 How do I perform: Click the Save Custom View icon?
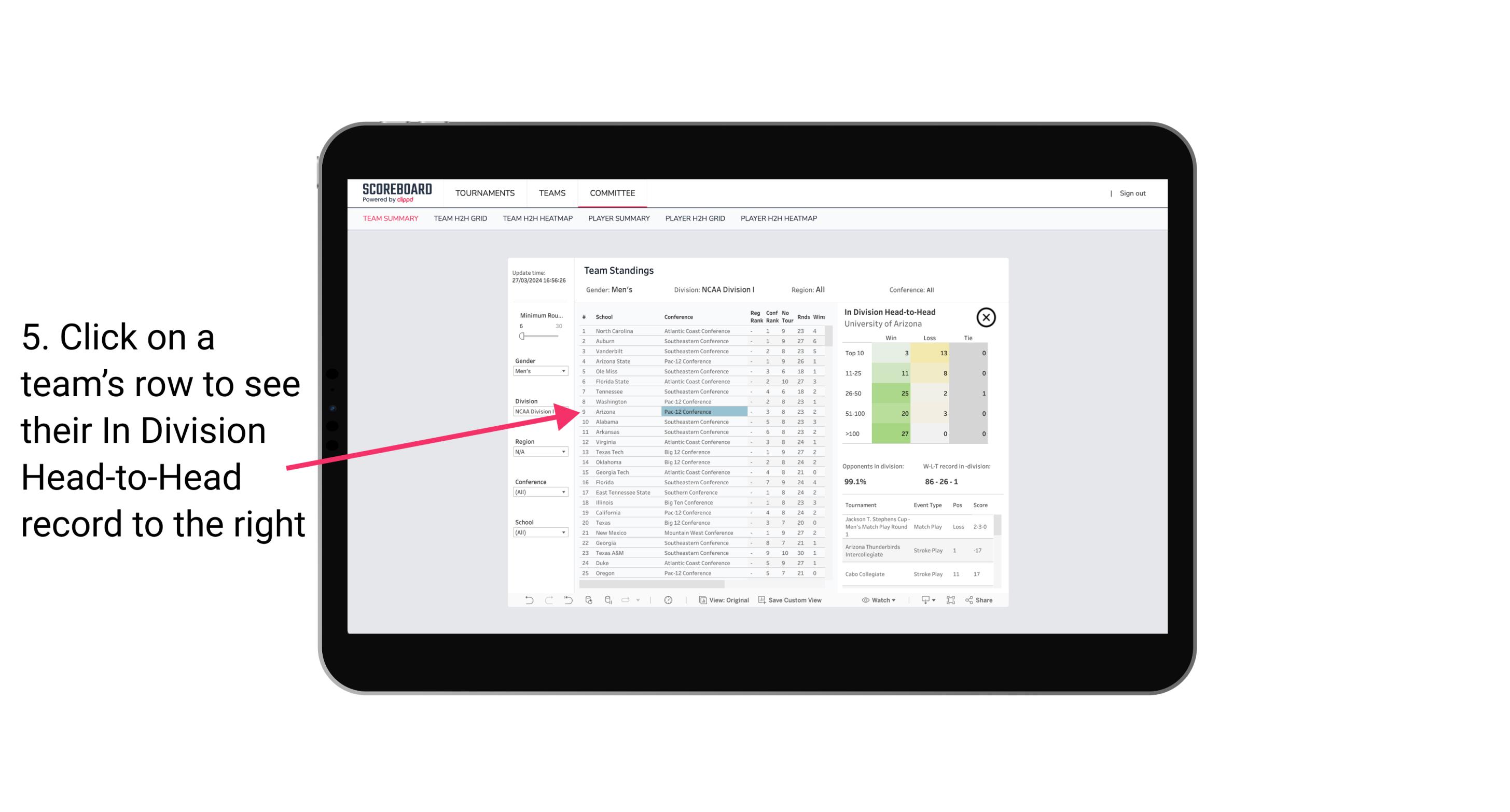click(x=762, y=600)
